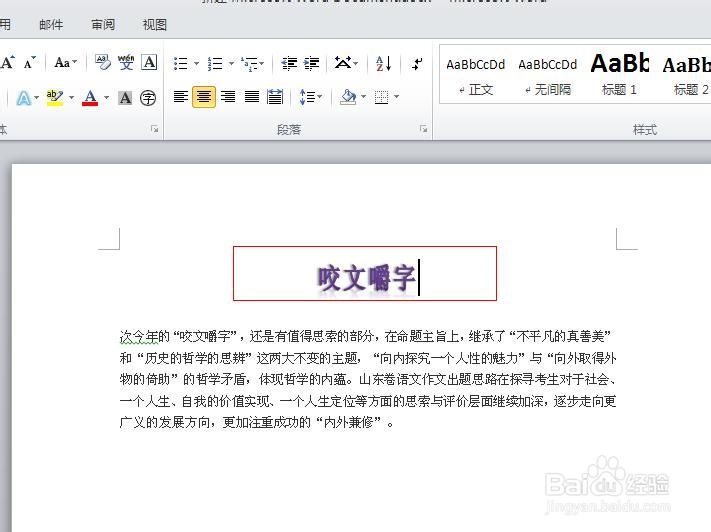This screenshot has width=711, height=532.
Task: Apply Distributed alignment
Action: pos(275,97)
